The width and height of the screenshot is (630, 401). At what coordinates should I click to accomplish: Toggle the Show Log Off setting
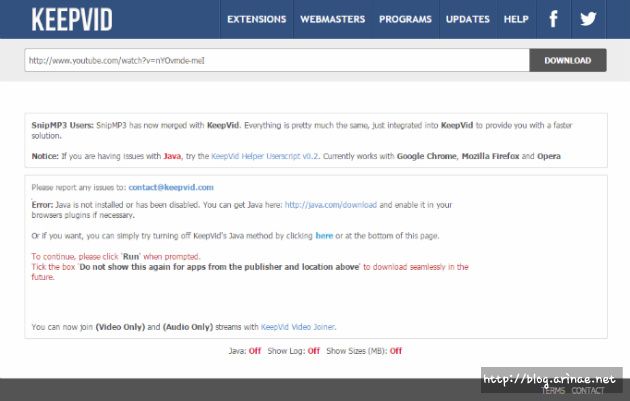313,351
